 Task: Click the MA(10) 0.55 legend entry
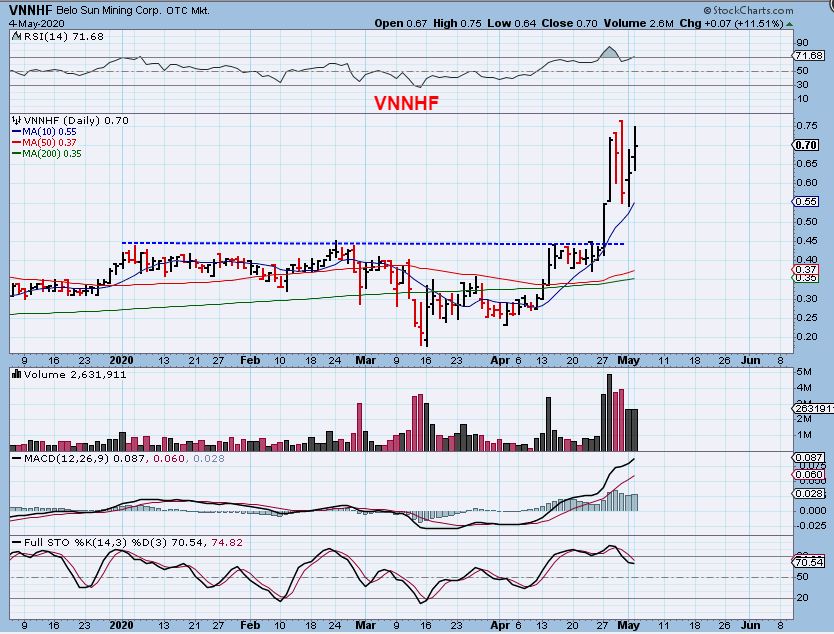pyautogui.click(x=45, y=131)
